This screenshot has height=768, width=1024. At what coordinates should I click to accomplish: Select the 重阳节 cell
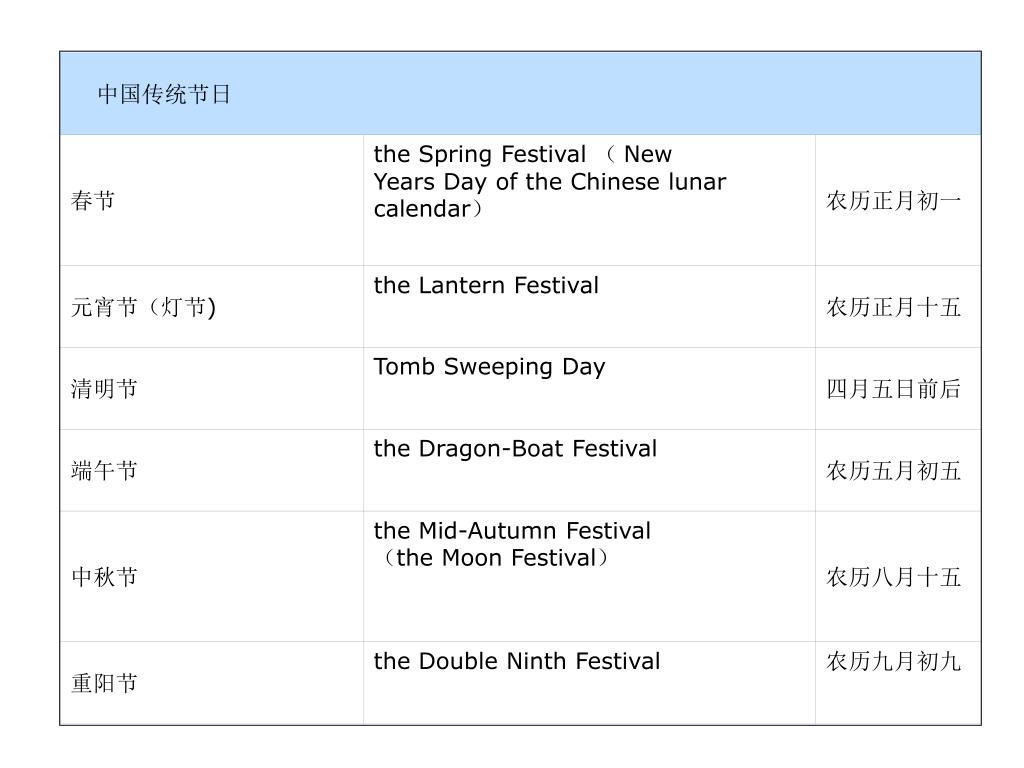pyautogui.click(x=212, y=683)
